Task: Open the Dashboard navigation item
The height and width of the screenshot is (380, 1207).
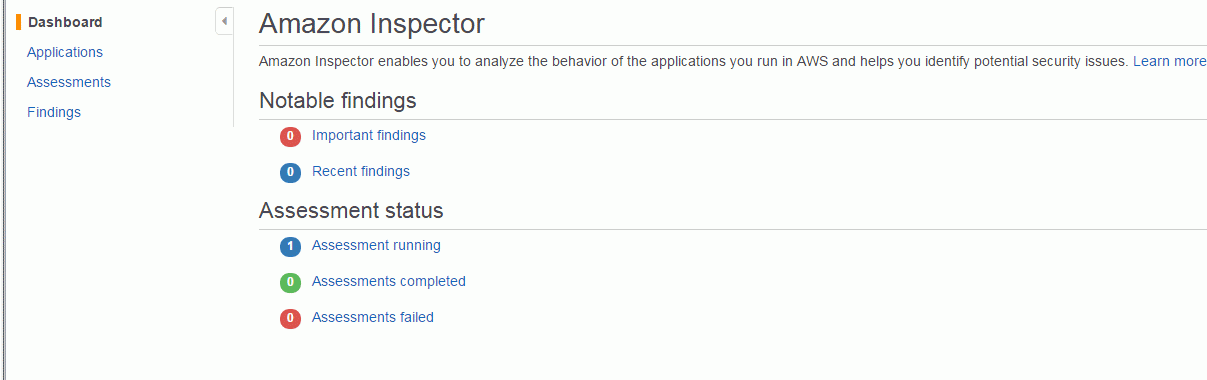Action: click(65, 22)
